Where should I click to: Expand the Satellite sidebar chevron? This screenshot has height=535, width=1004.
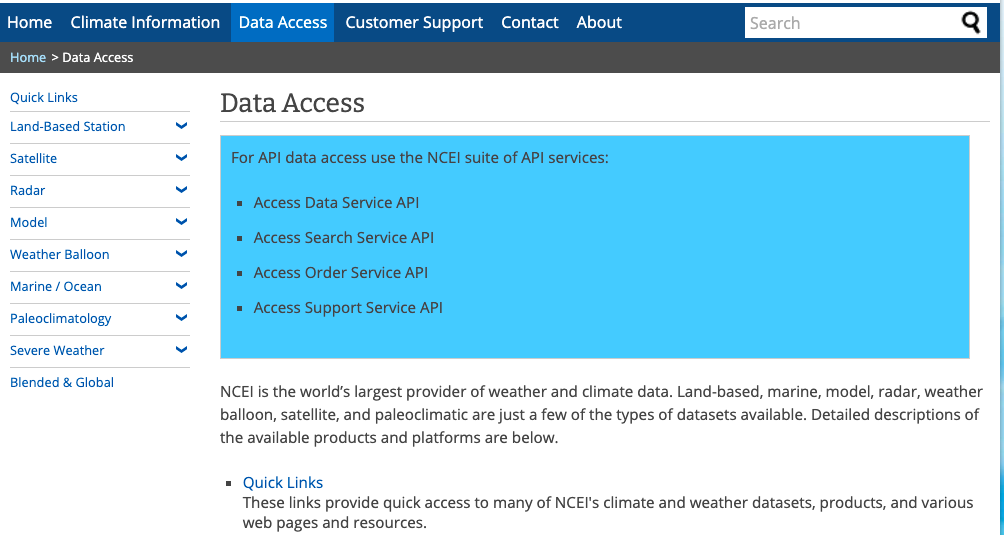point(181,158)
